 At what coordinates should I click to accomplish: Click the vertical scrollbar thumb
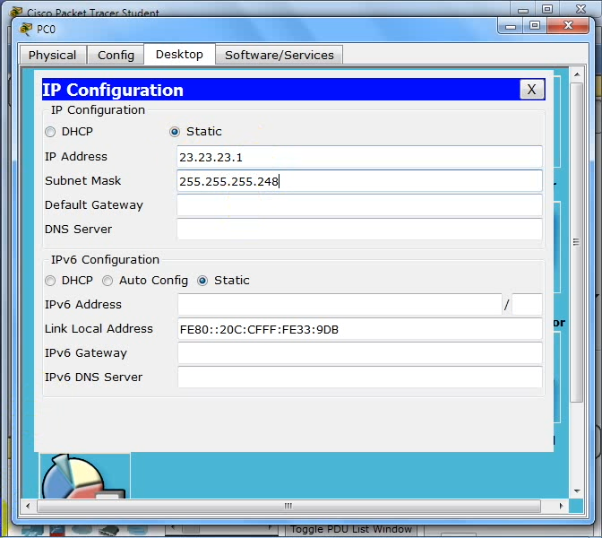(x=577, y=242)
